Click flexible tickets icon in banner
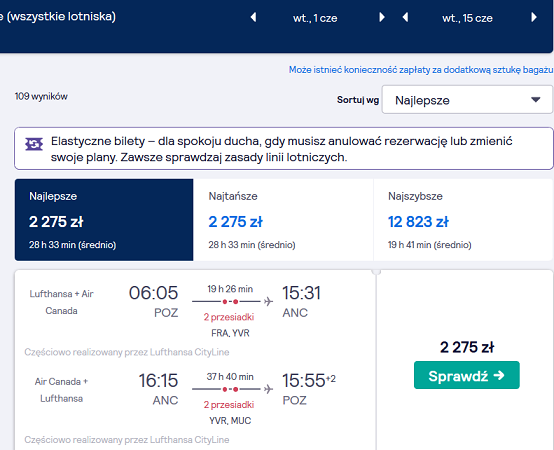Screen dimensions: 554x450 [x=34, y=144]
